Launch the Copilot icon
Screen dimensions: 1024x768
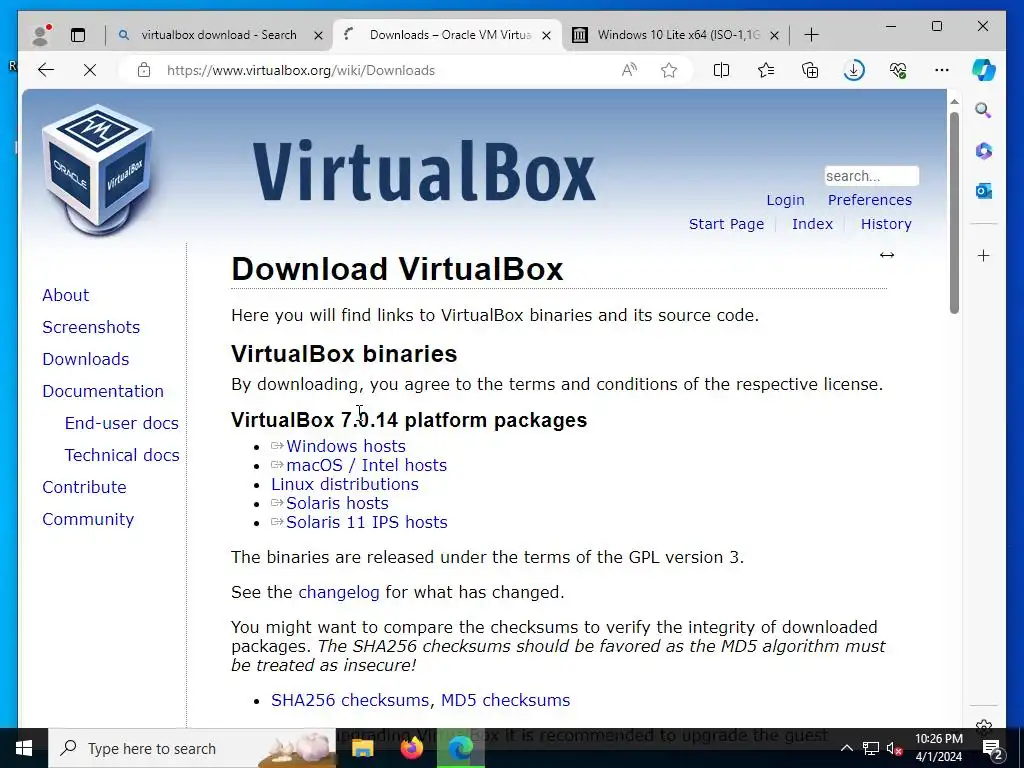tap(984, 70)
